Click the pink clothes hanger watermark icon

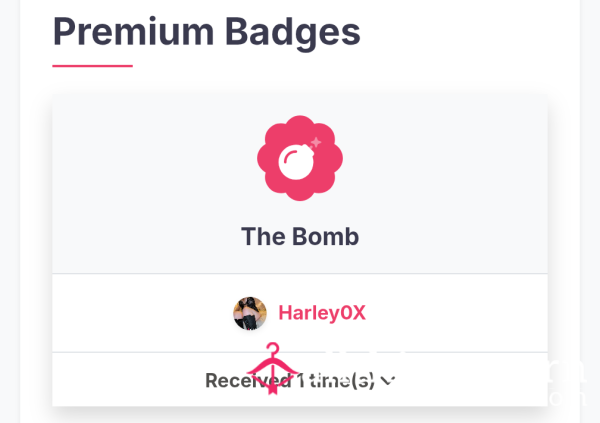coord(272,368)
